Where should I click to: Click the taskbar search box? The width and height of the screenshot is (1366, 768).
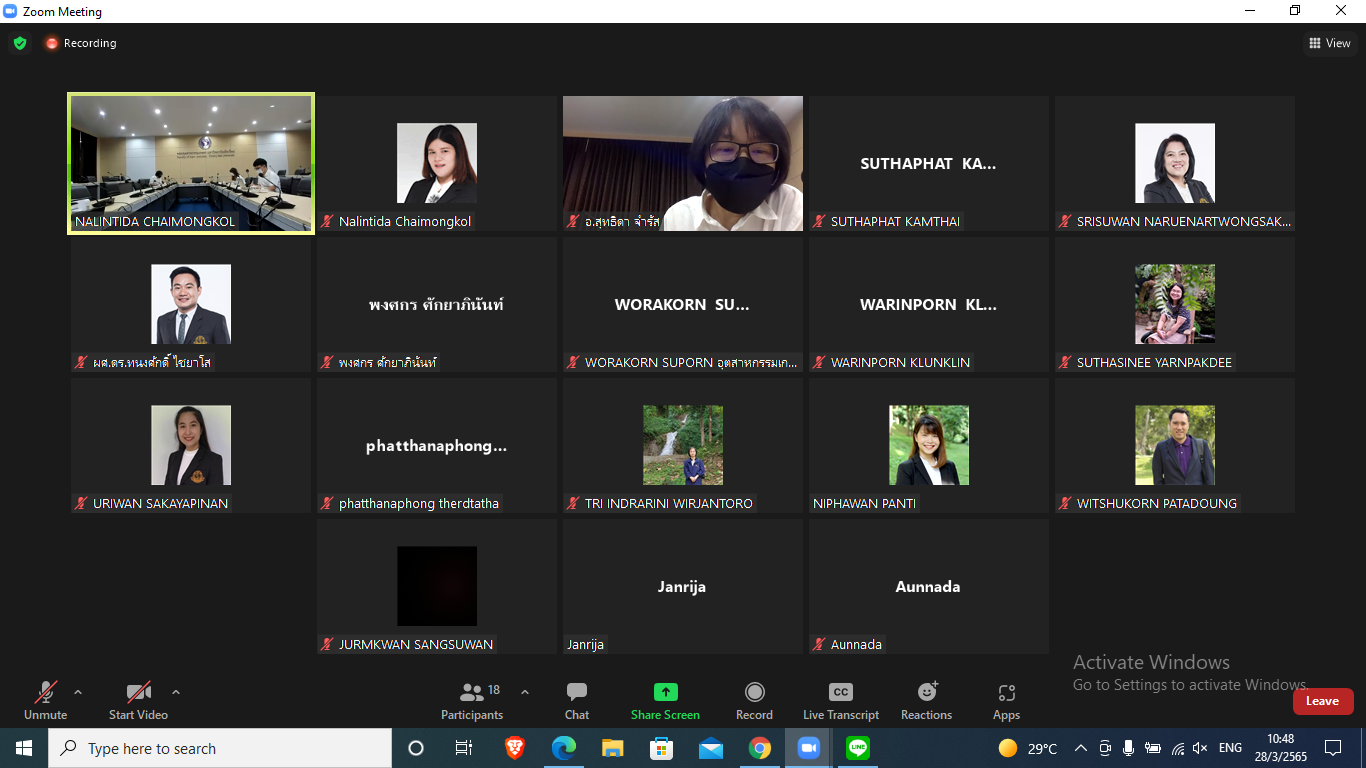[x=220, y=748]
